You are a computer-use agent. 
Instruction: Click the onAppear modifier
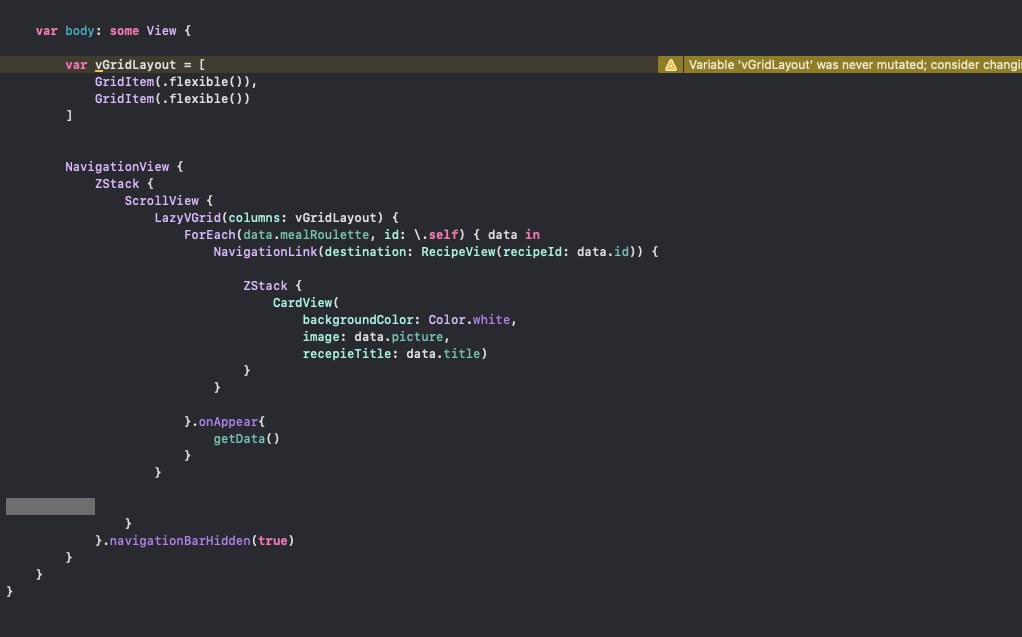(x=228, y=422)
